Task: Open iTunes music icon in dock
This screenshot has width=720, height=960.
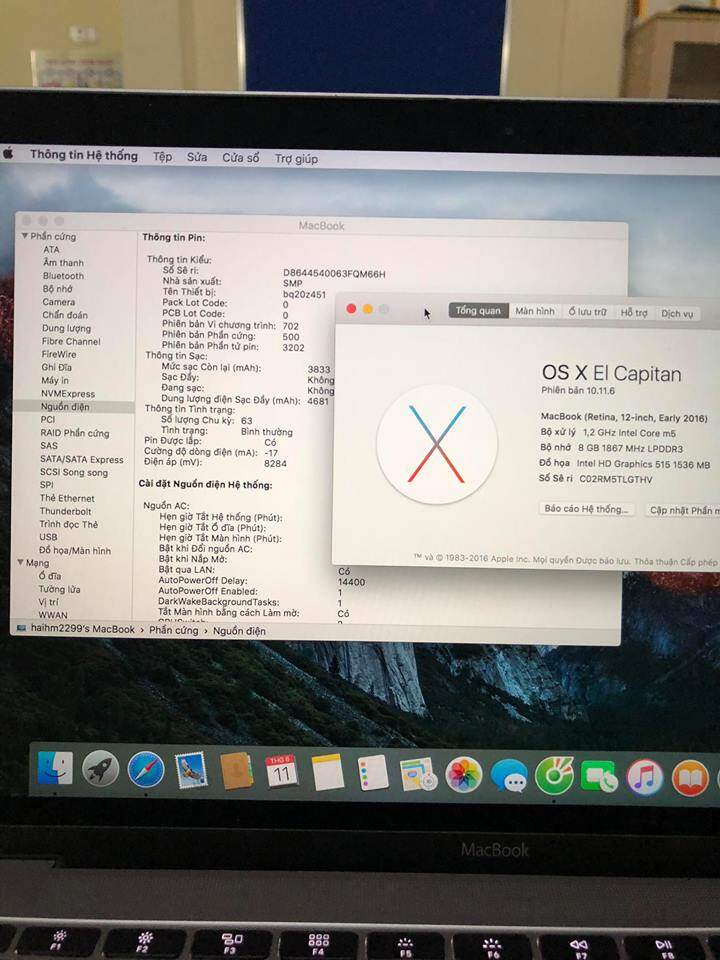Action: [645, 777]
